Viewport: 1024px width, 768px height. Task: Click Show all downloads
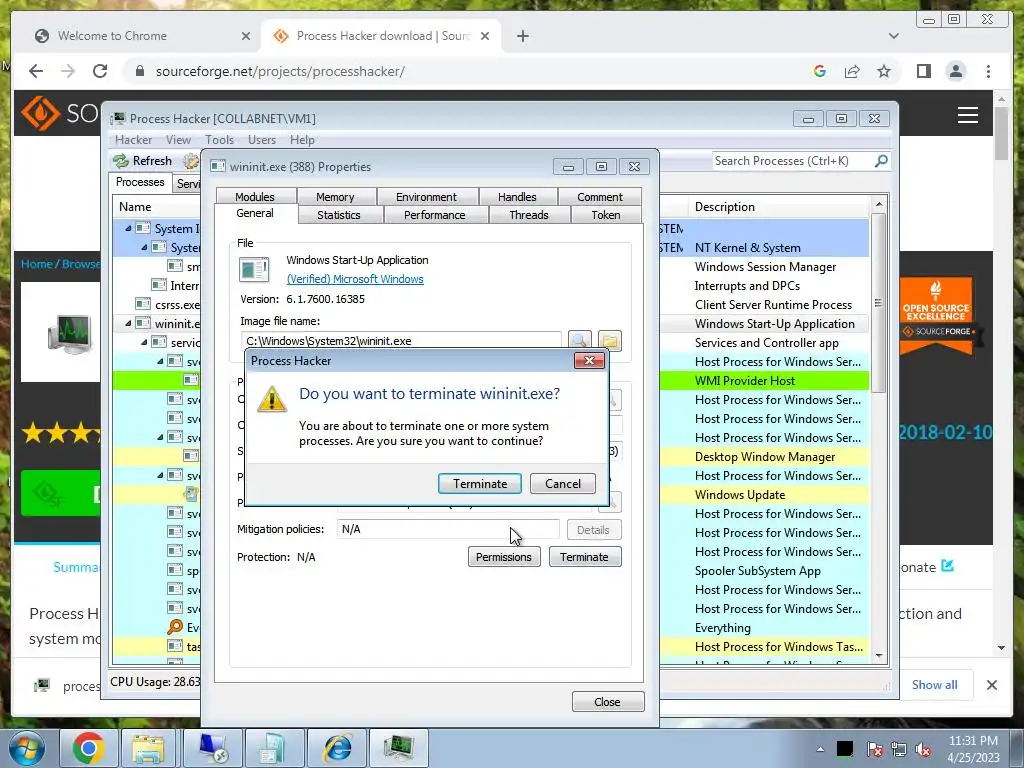pos(935,684)
